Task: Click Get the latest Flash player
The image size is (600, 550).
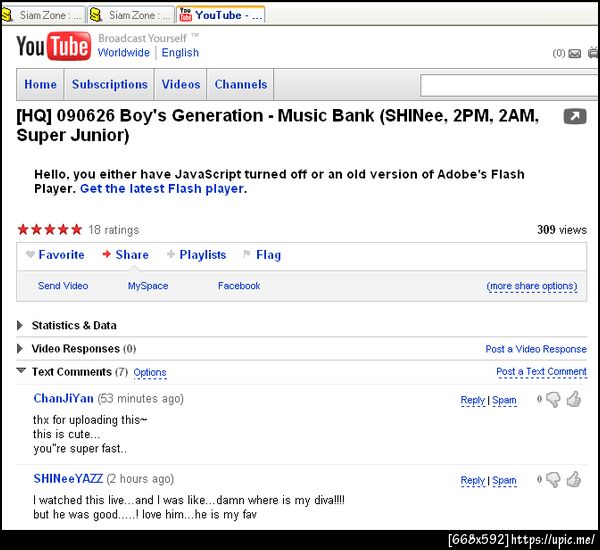Action: point(162,189)
